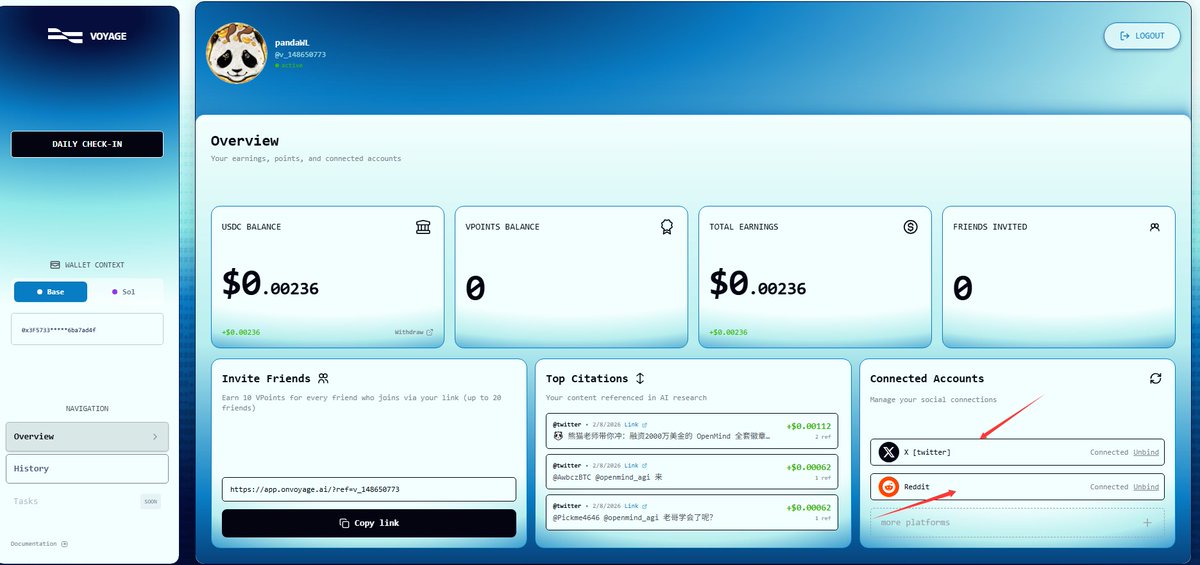
Task: Click the Withdraw link under USDC Balance
Action: pyautogui.click(x=413, y=332)
